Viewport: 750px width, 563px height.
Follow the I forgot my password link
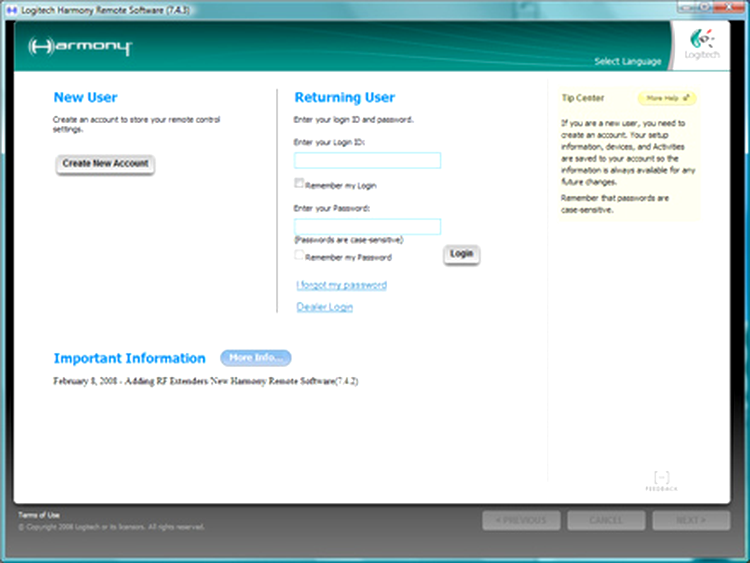click(x=341, y=285)
